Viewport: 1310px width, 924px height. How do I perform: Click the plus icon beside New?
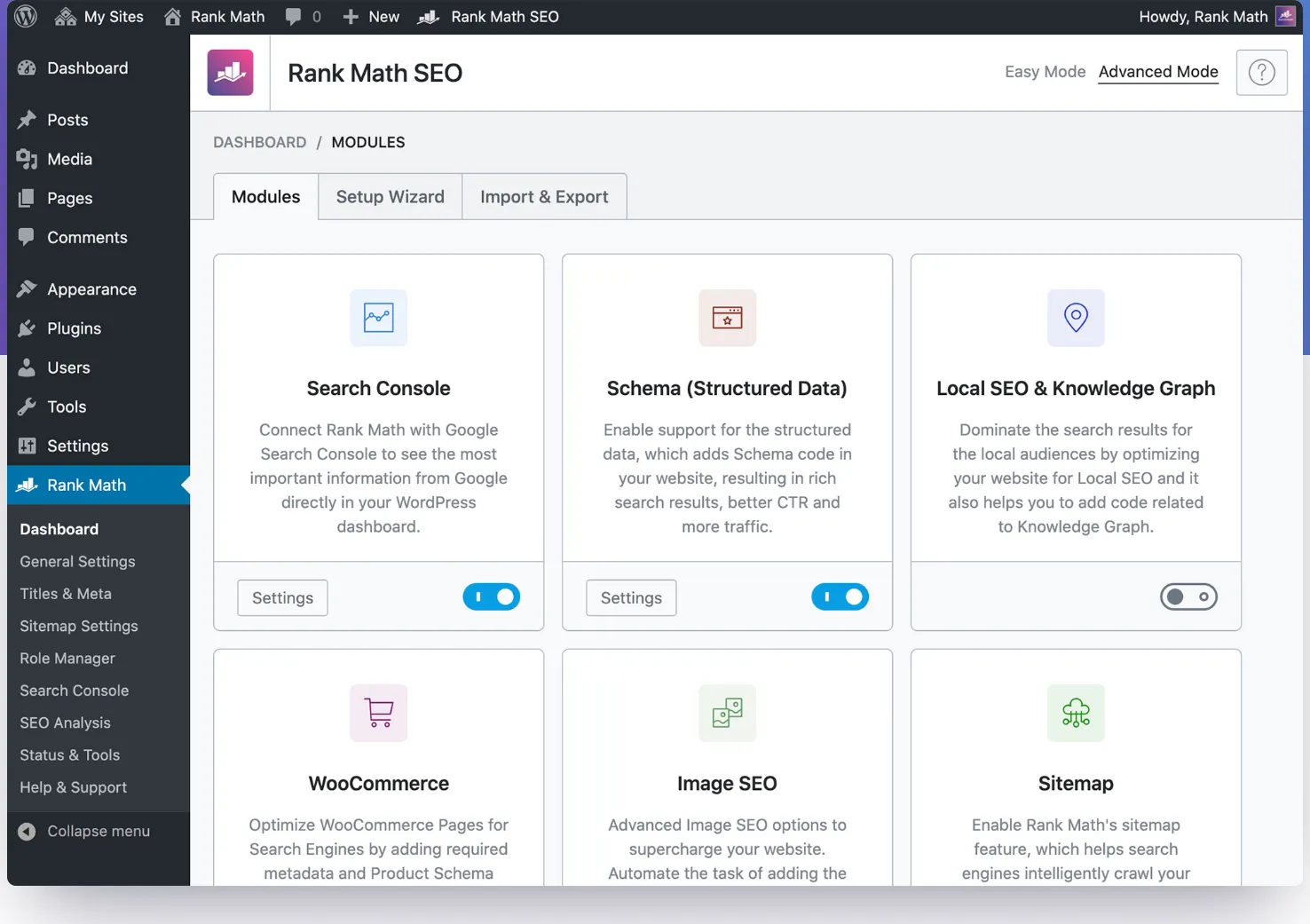tap(351, 17)
